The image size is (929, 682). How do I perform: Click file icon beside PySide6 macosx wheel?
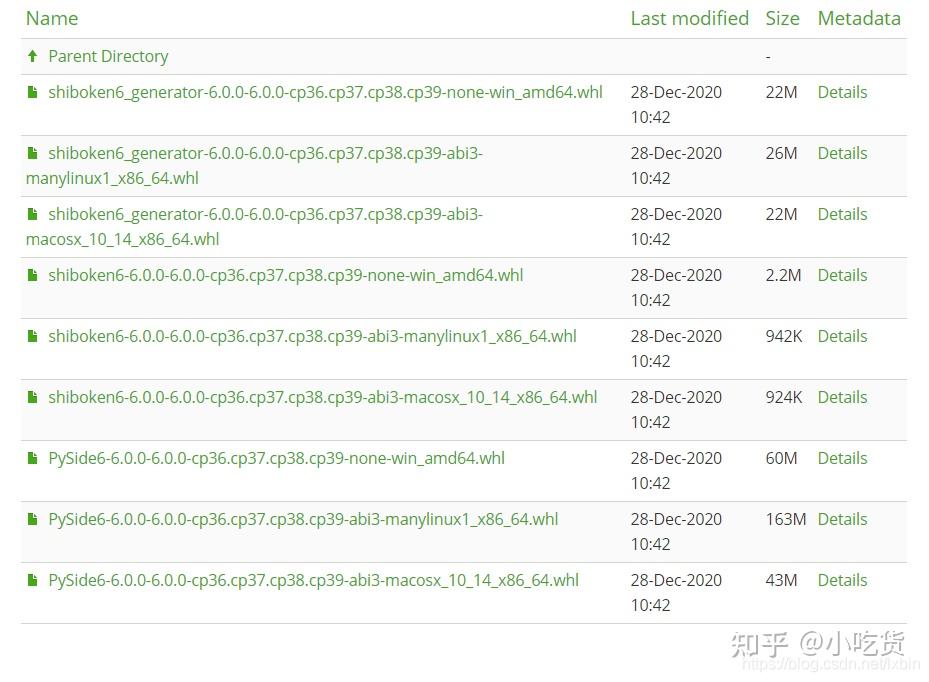[33, 580]
